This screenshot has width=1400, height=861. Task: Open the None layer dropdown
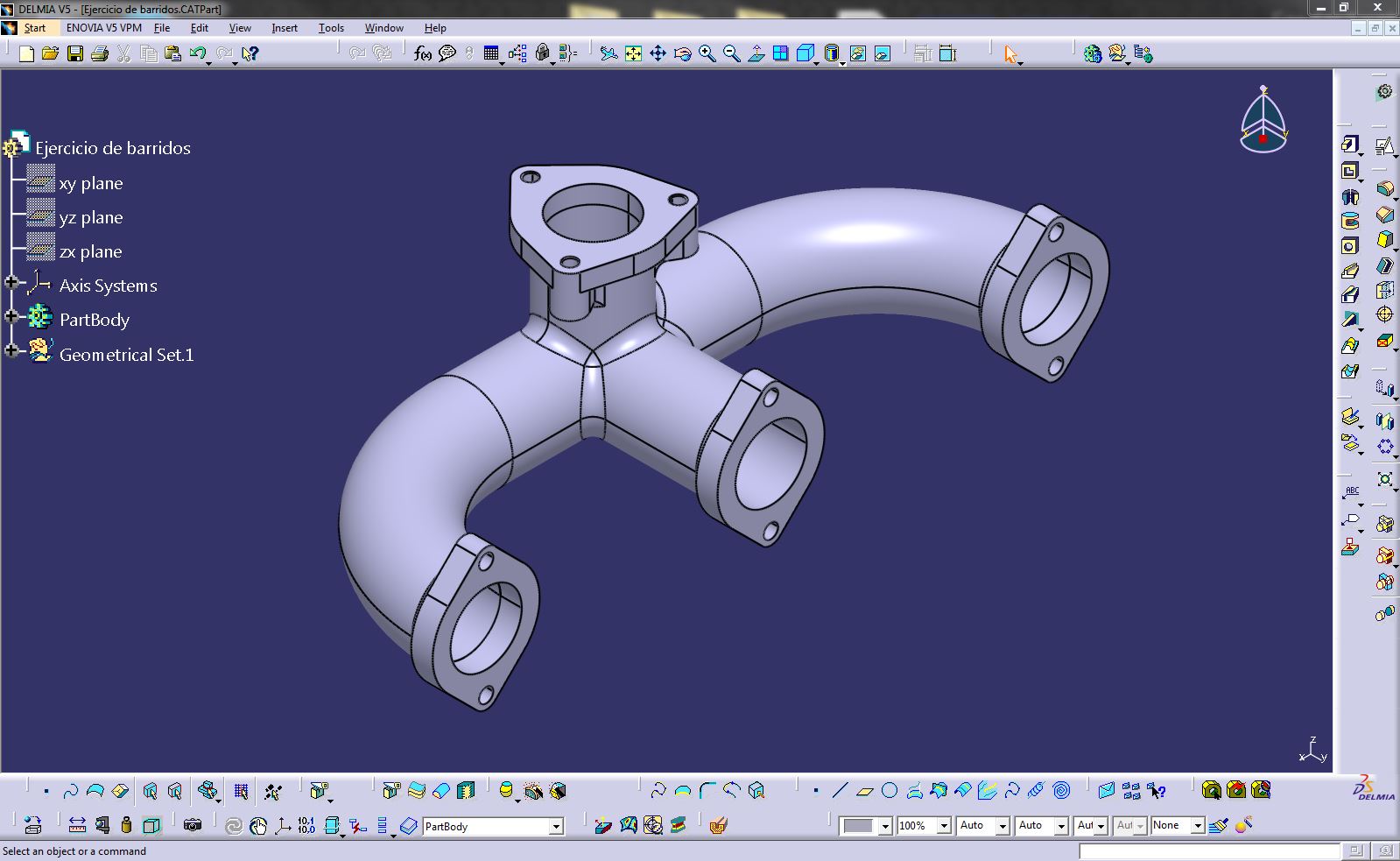tap(1197, 825)
